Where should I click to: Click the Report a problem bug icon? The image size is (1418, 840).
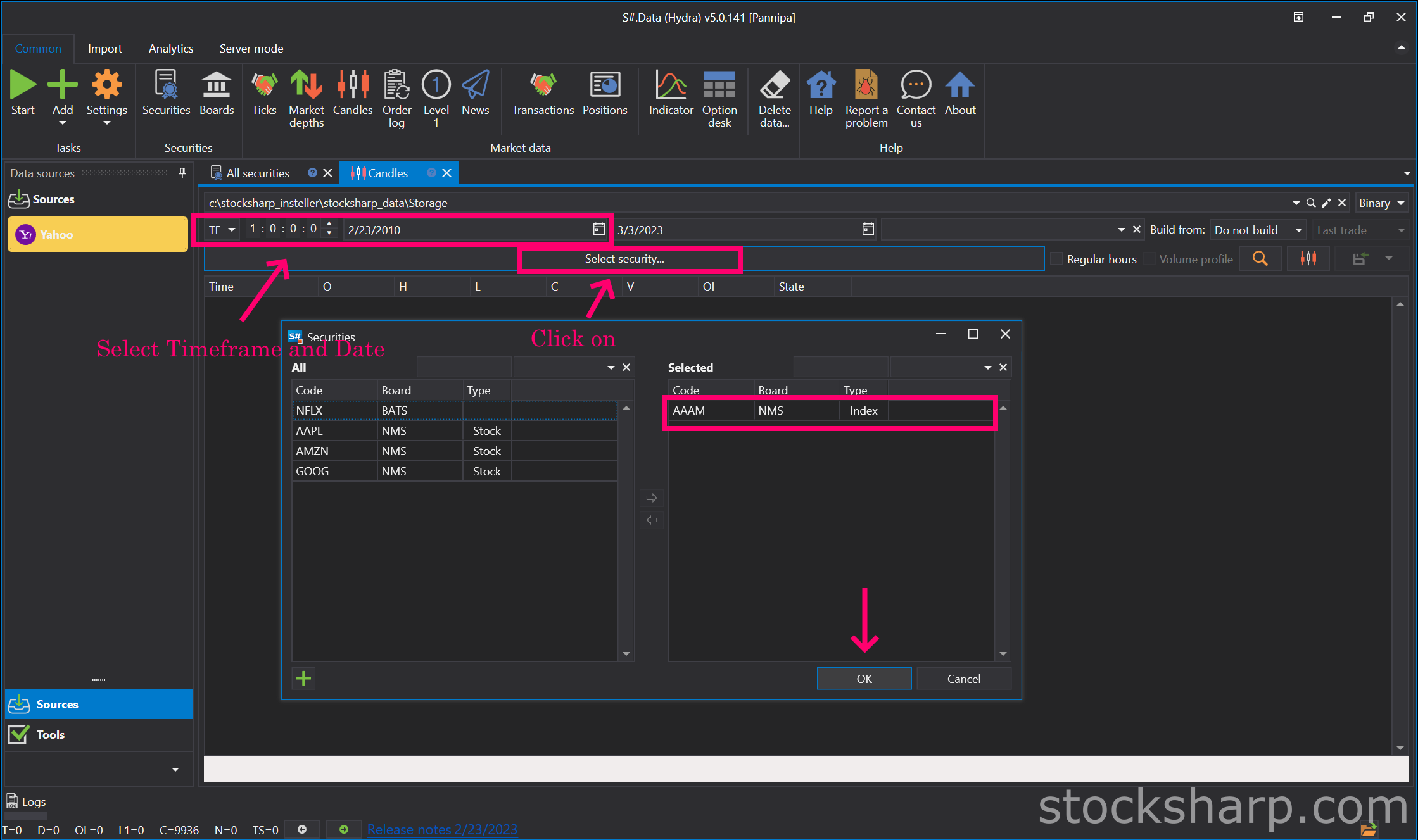[x=866, y=85]
